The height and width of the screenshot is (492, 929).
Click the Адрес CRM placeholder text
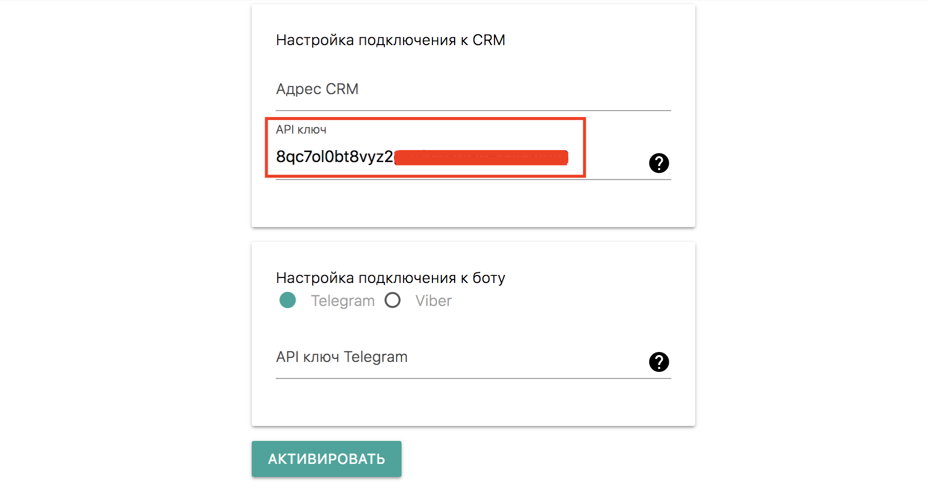click(317, 90)
